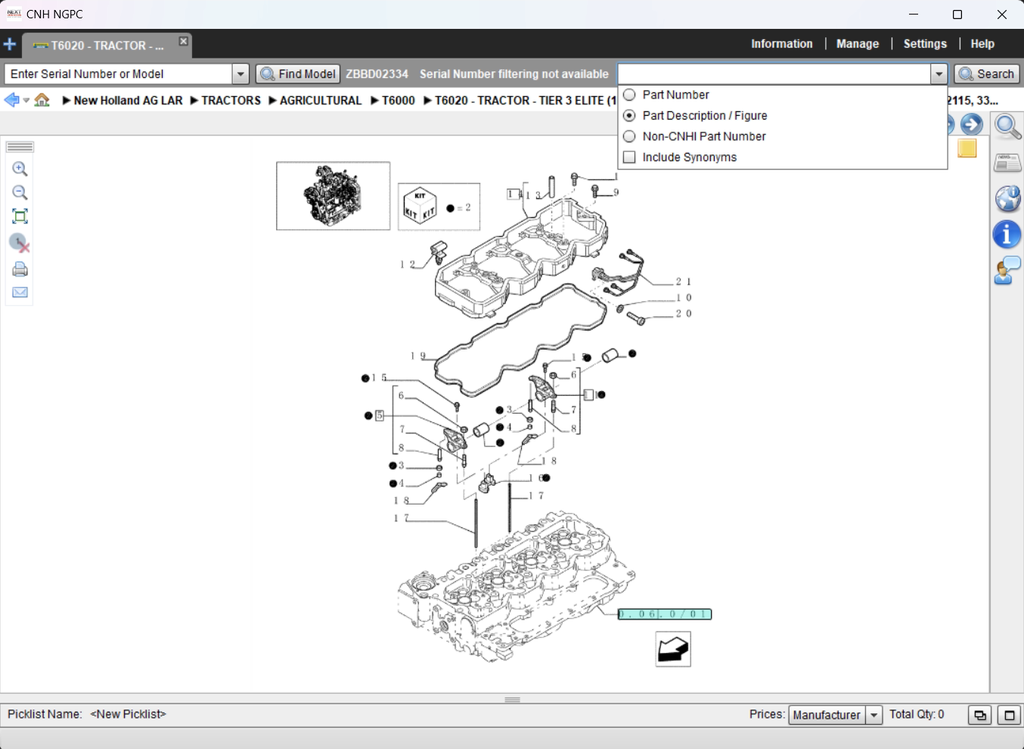This screenshot has height=749, width=1024.
Task: Click the KIT box legend icon
Action: [x=419, y=206]
